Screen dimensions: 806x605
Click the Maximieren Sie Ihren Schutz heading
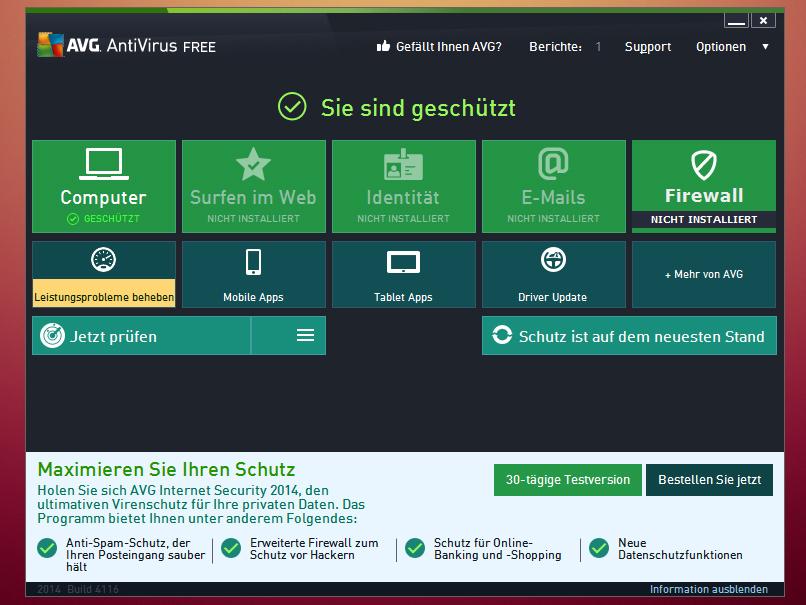point(167,469)
